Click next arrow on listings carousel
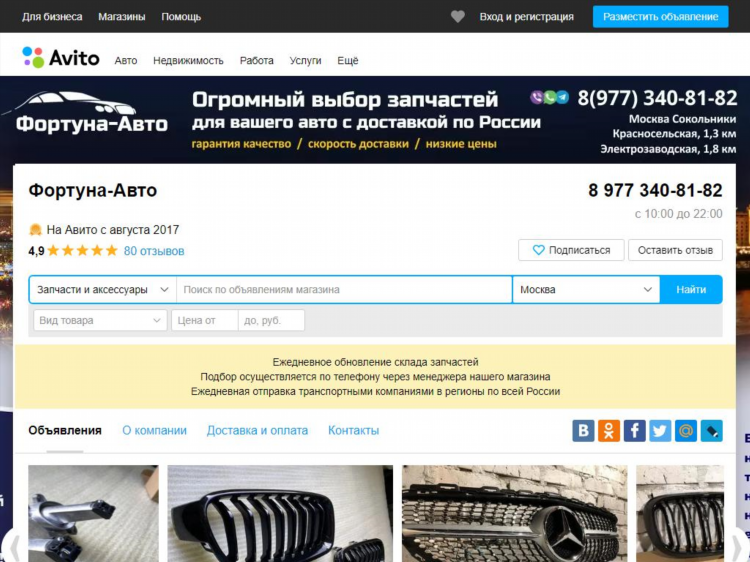This screenshot has width=750, height=562. (739, 545)
